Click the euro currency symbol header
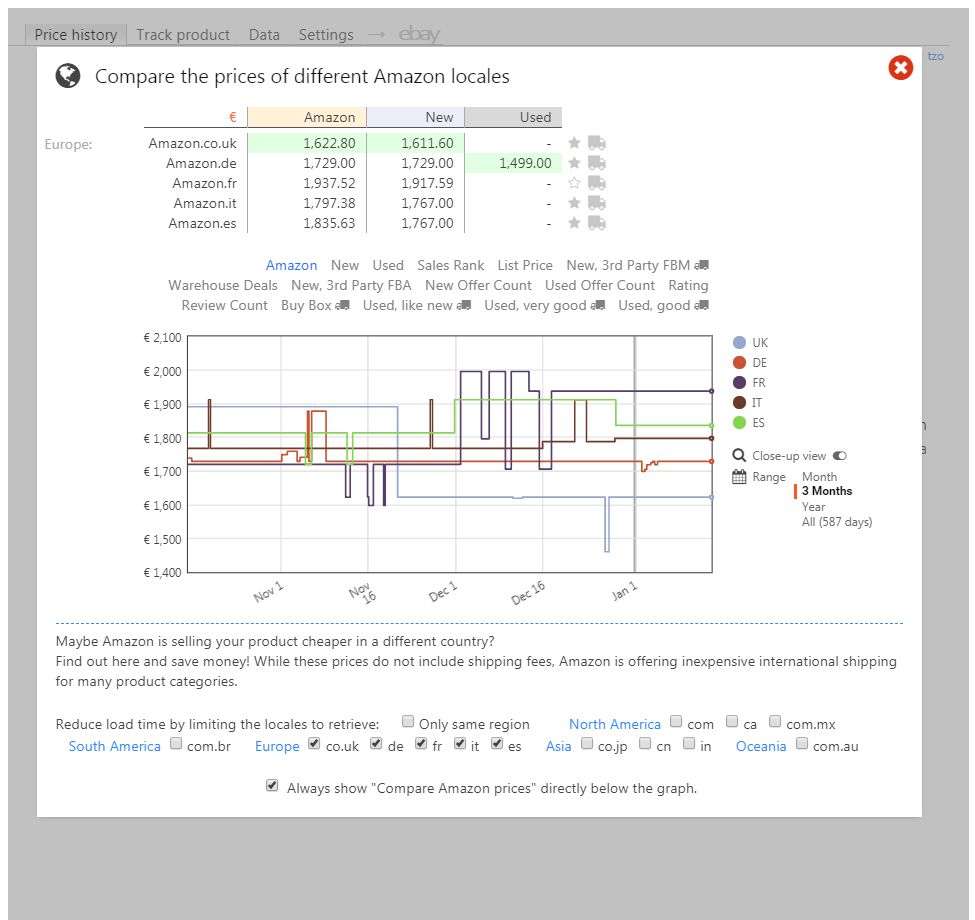Viewport: 975px width, 920px height. 233,117
